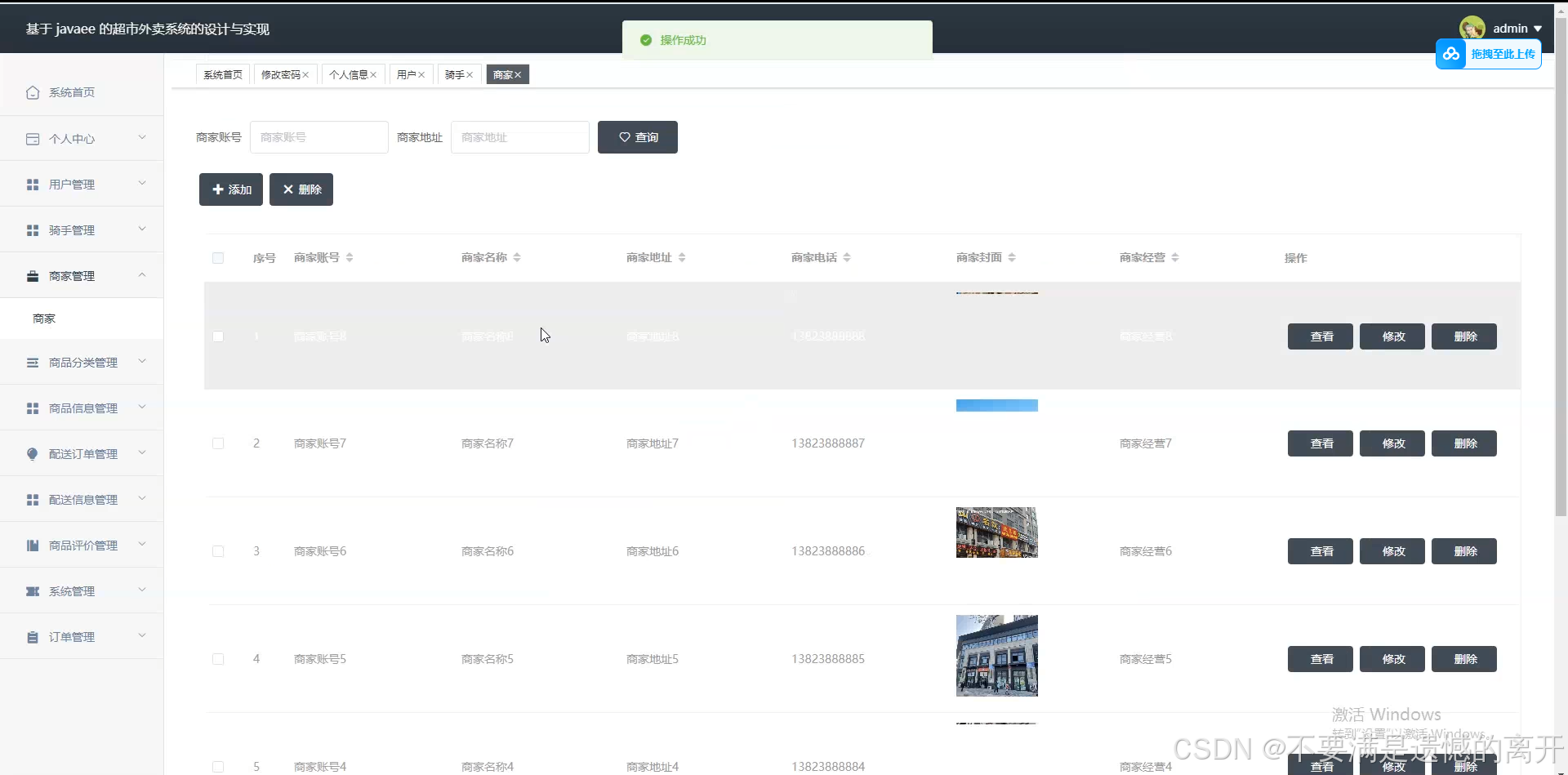Switch to the 个人信息 tab

349,75
